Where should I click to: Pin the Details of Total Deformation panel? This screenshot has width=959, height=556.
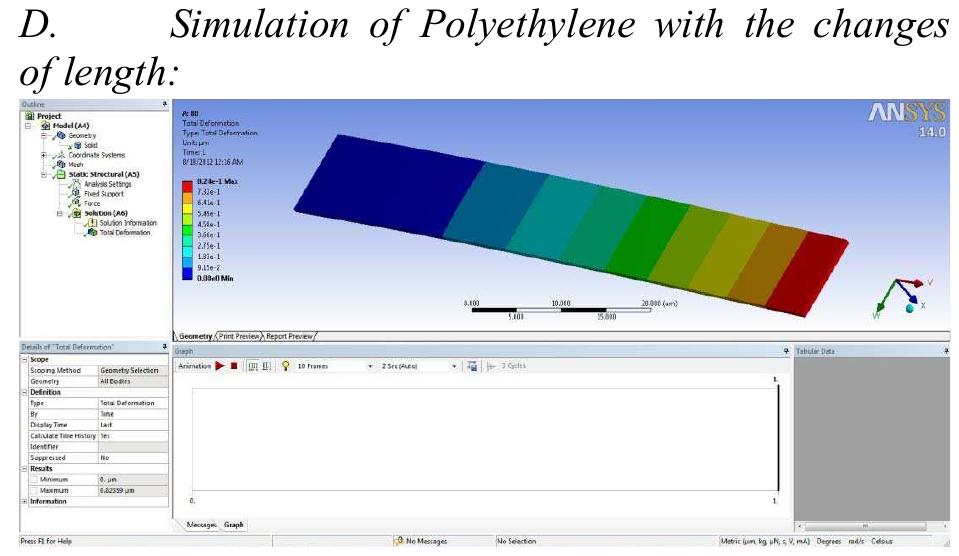coord(165,347)
